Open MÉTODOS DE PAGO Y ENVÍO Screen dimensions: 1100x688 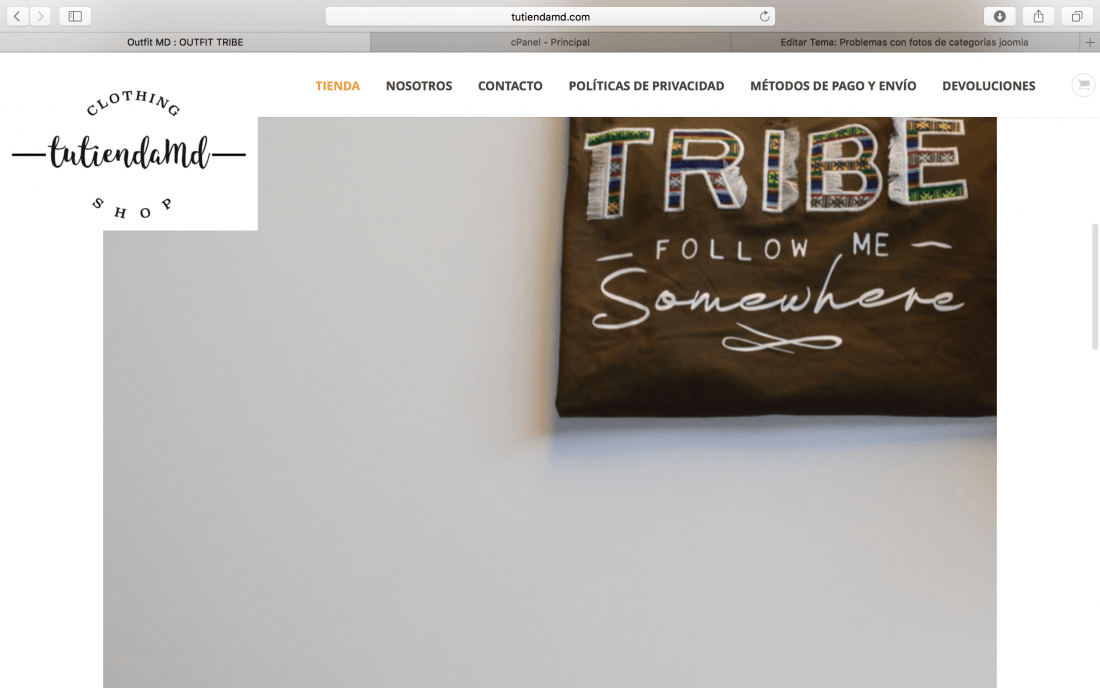833,86
